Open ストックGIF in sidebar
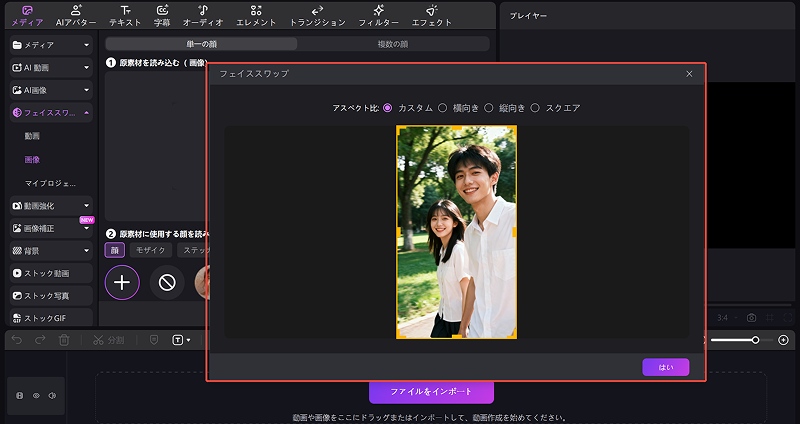800x424 pixels. click(x=51, y=317)
